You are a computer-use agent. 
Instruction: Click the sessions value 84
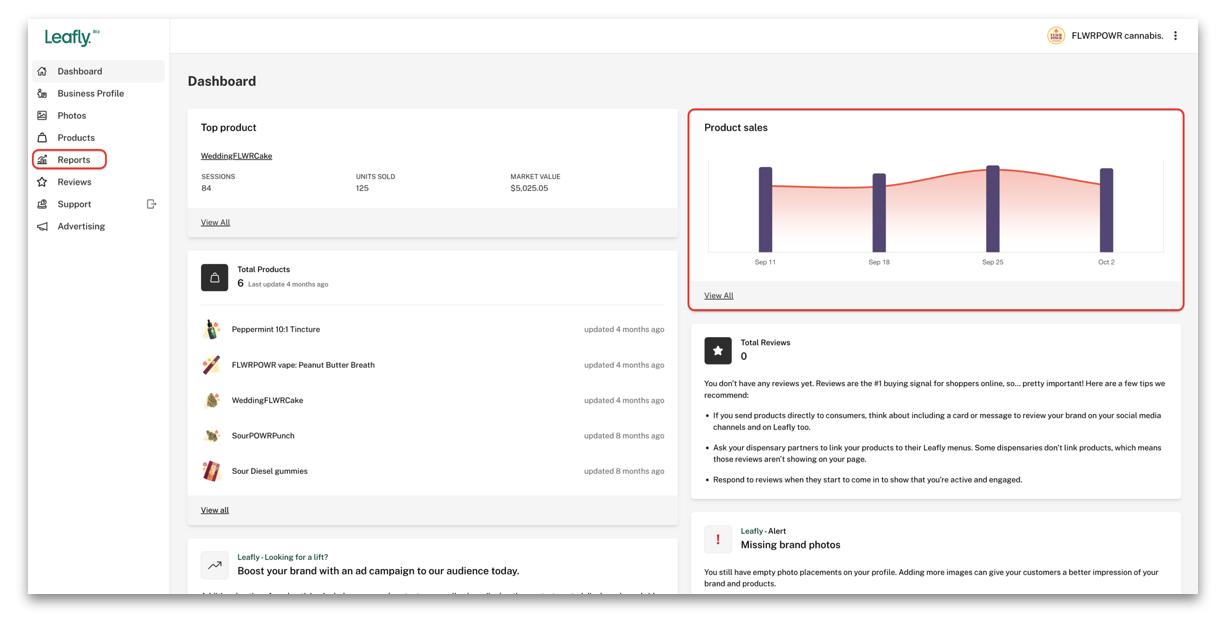[206, 188]
